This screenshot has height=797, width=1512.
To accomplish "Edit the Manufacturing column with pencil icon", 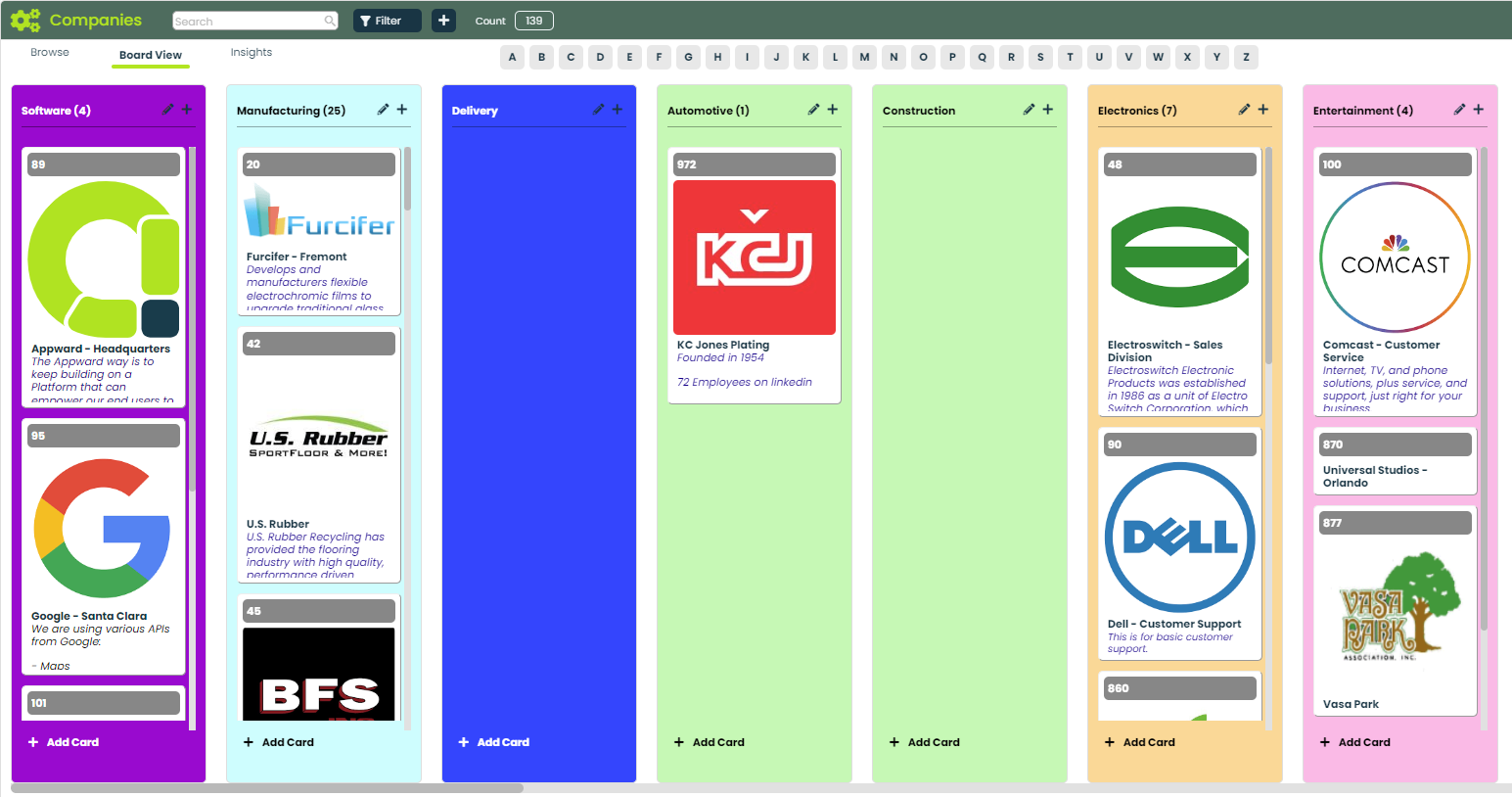I will 383,110.
